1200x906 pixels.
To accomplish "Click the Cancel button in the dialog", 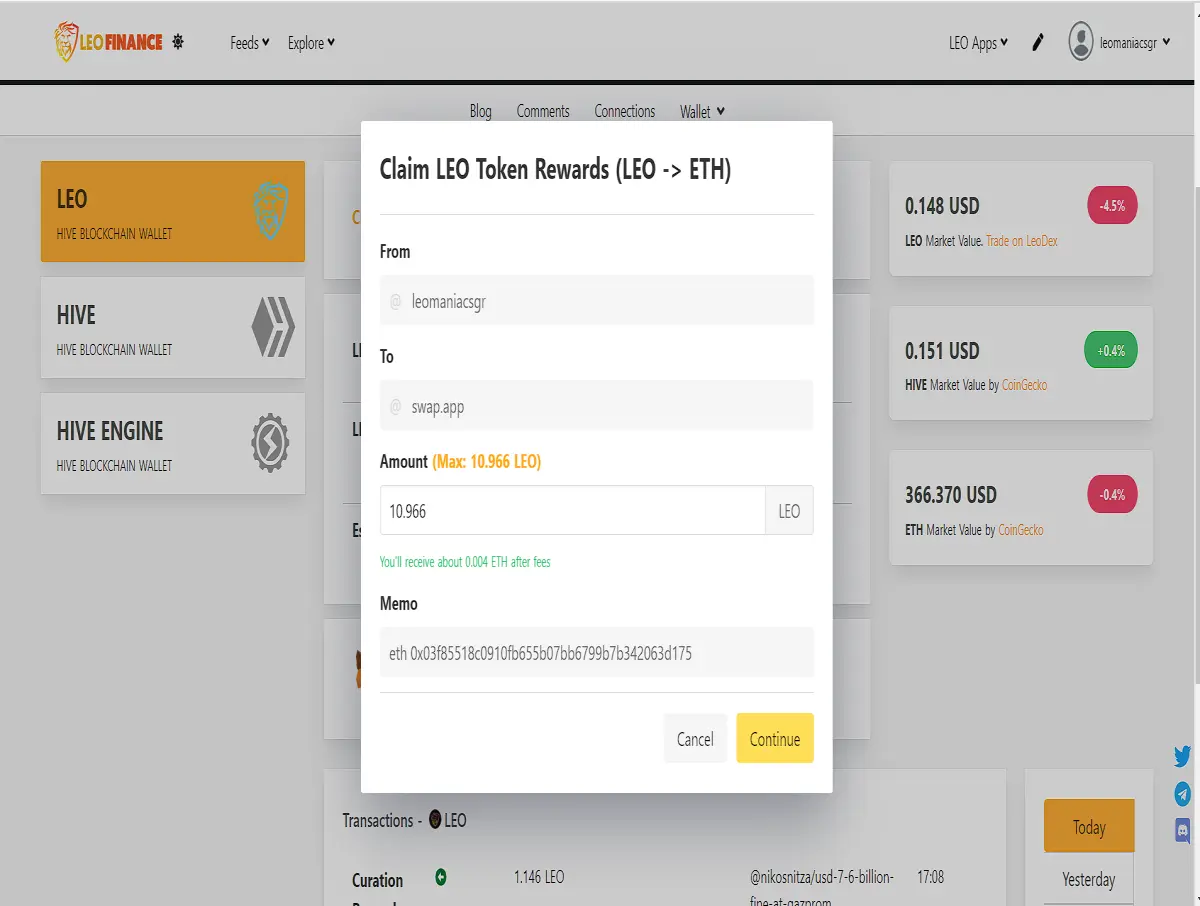I will tap(695, 739).
